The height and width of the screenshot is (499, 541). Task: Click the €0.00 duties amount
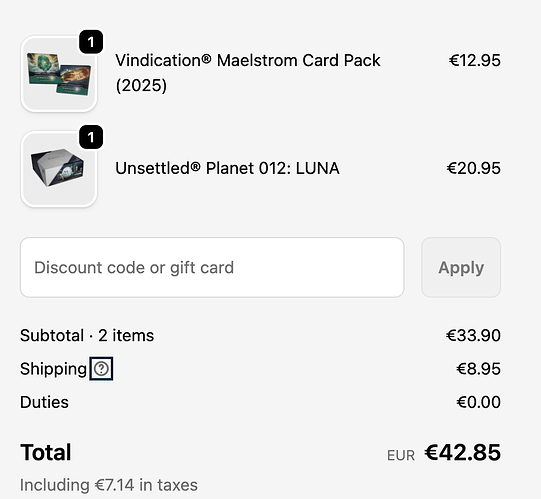[x=479, y=402]
